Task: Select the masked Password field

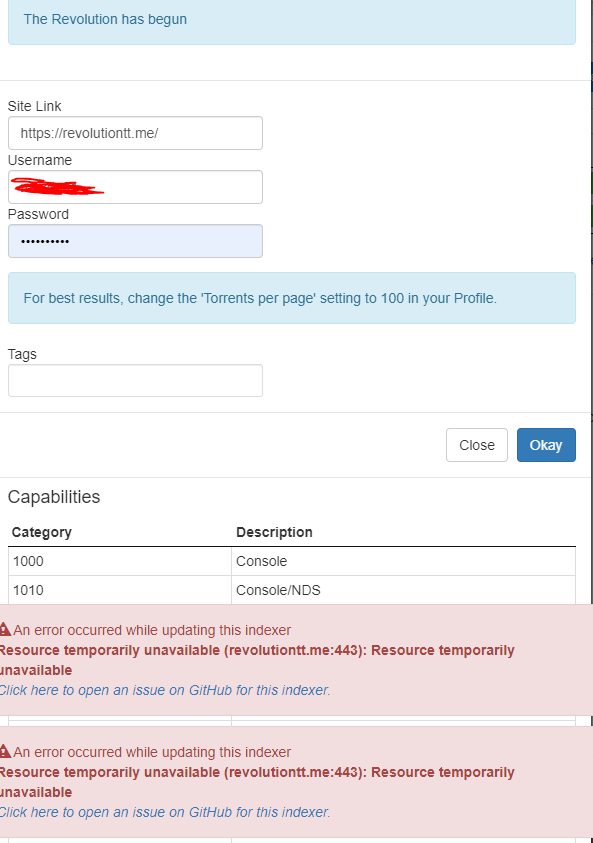Action: pyautogui.click(x=135, y=241)
